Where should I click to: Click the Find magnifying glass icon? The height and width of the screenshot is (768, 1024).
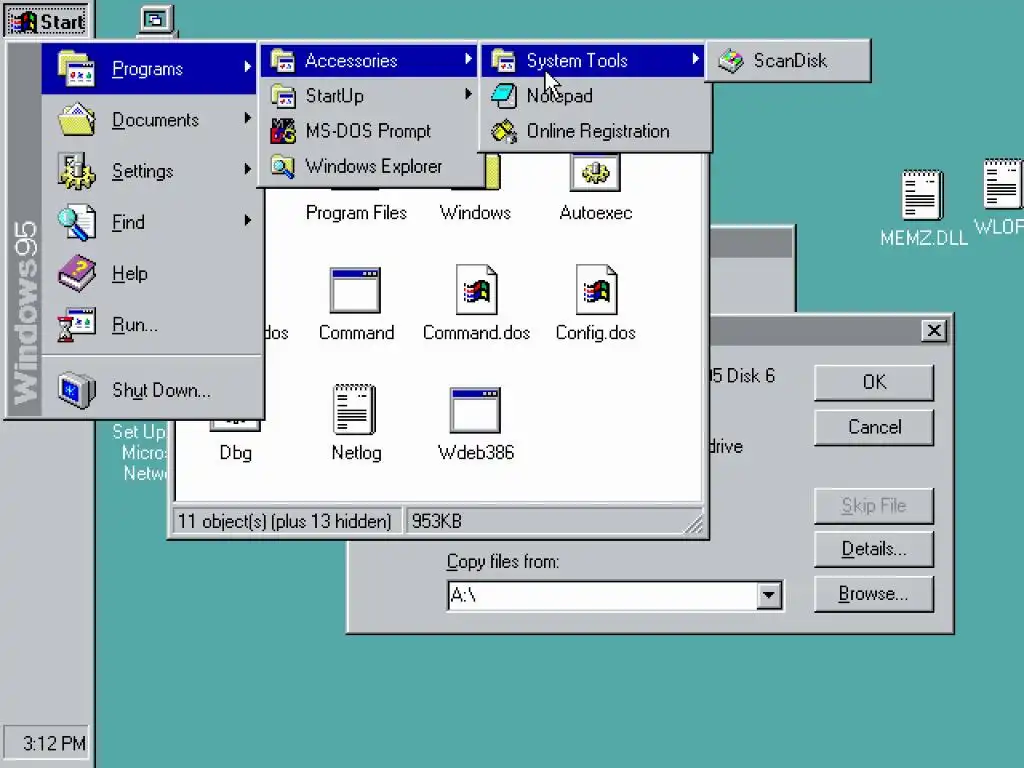pos(76,222)
